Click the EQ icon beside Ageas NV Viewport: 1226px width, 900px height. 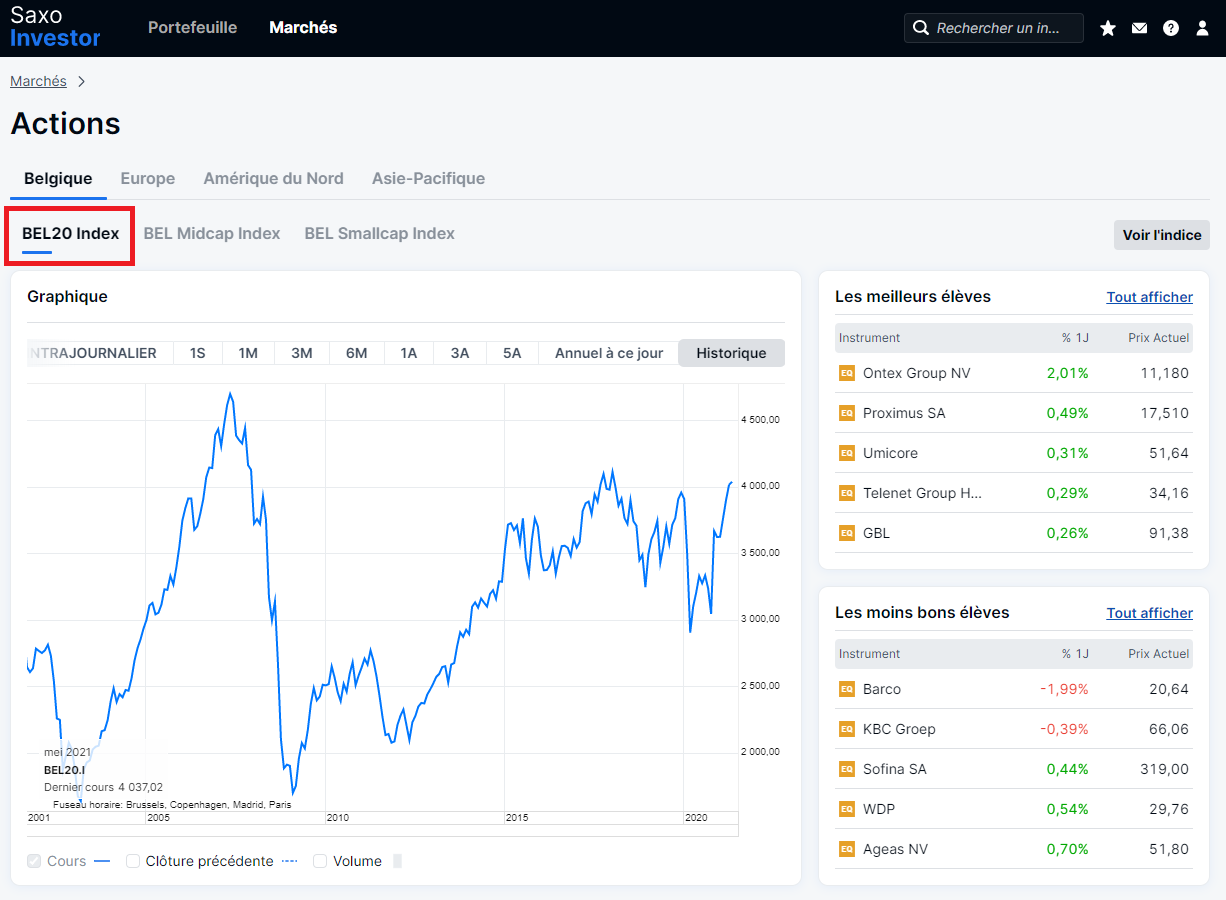847,849
